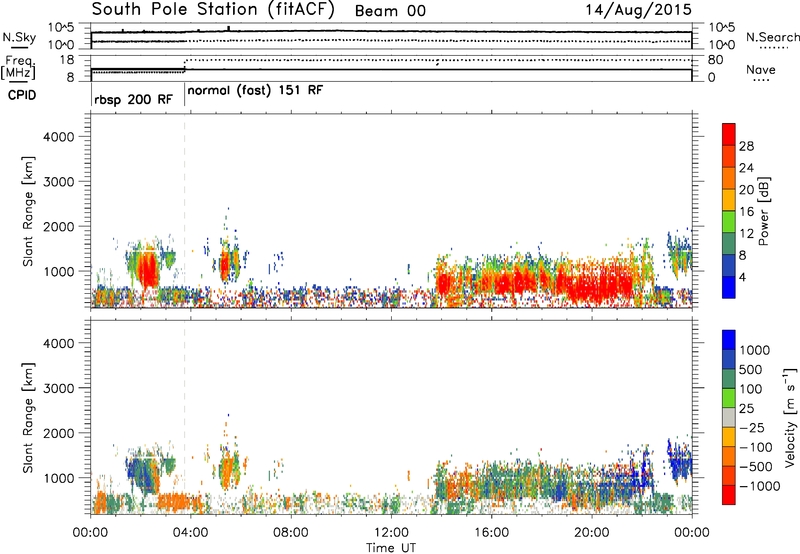Viewport: 800px width, 554px height.
Task: Click the 25 velocity colorbar label
Action: coord(747,408)
